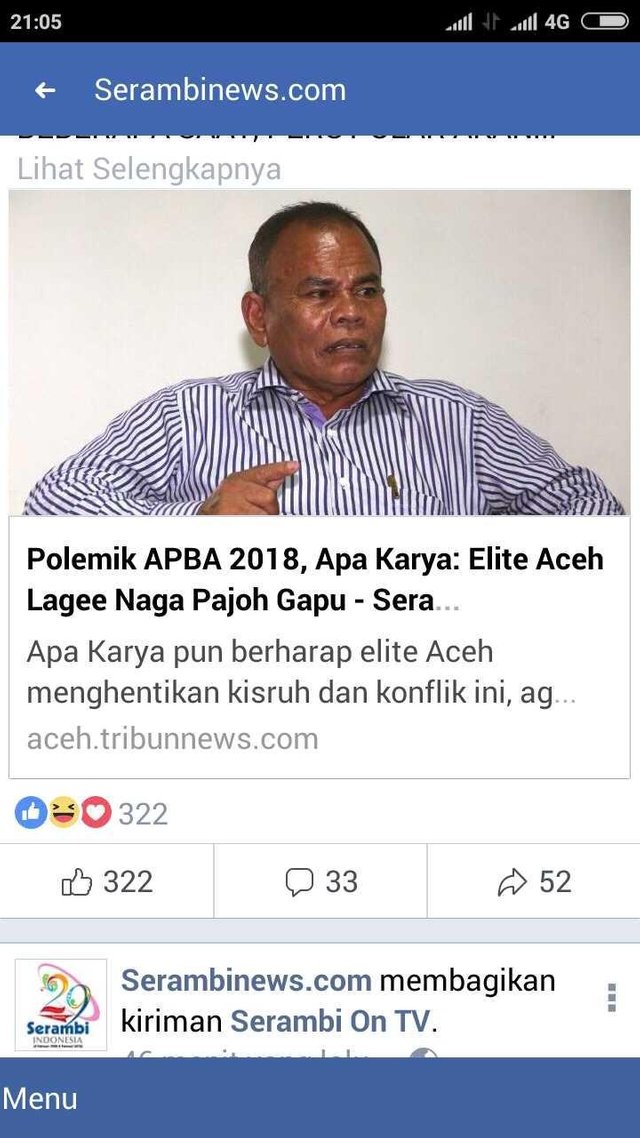Open Serambinews.com name in shared post
The image size is (640, 1138).
(x=246, y=981)
